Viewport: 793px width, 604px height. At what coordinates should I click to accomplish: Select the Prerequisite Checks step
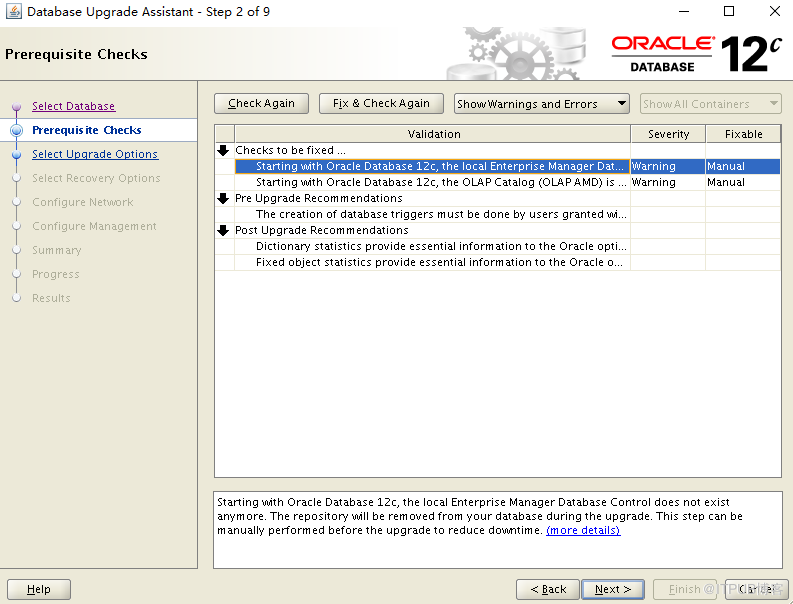click(86, 130)
